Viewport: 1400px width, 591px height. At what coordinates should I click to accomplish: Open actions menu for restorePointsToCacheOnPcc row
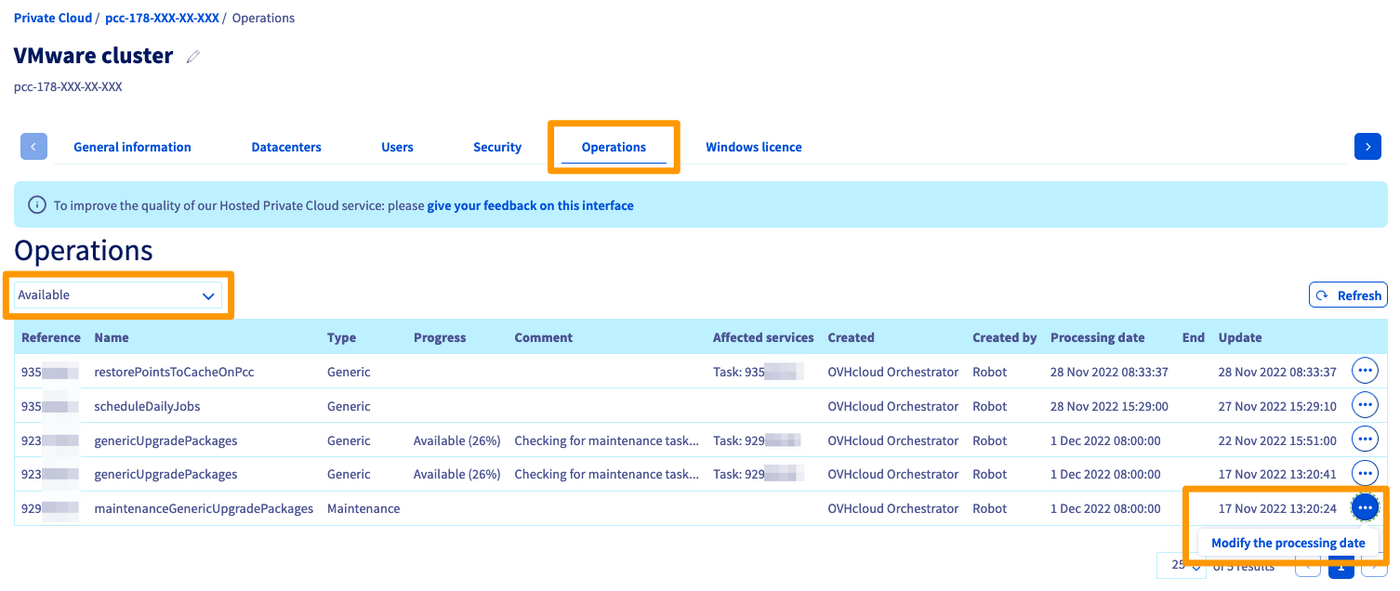coord(1364,372)
